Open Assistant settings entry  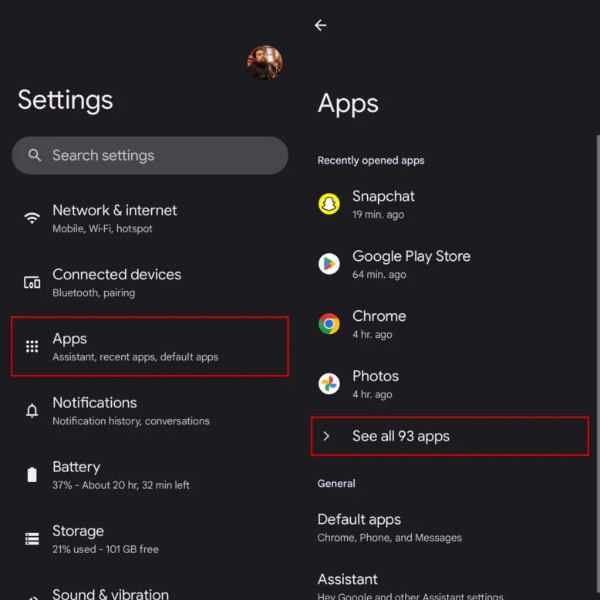pos(410,585)
